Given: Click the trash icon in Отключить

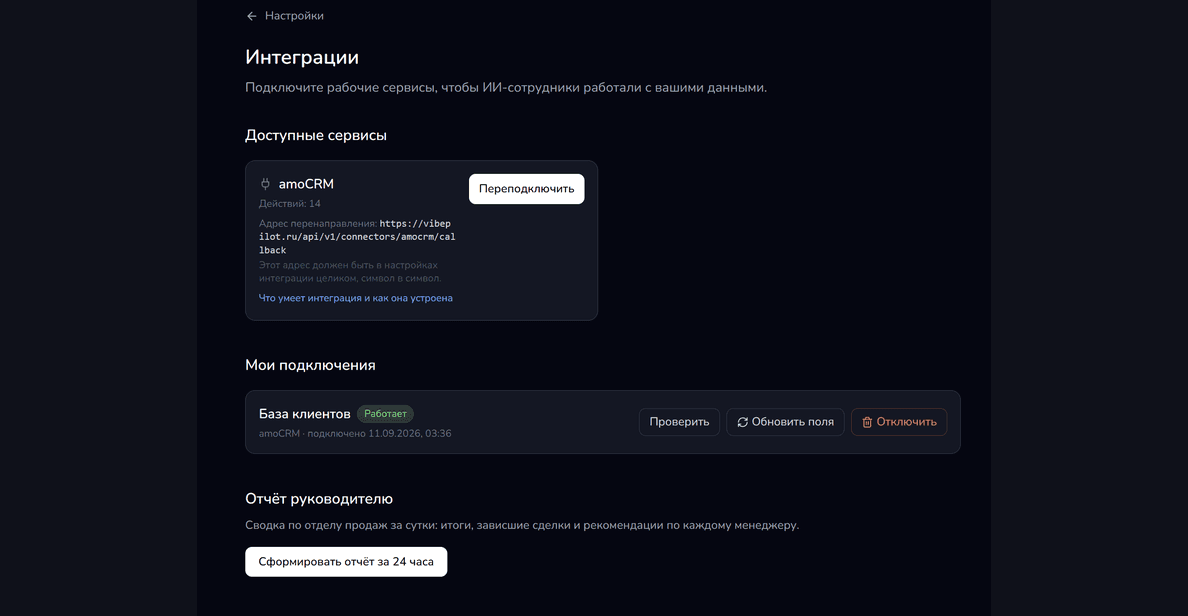Looking at the screenshot, I should click(867, 422).
